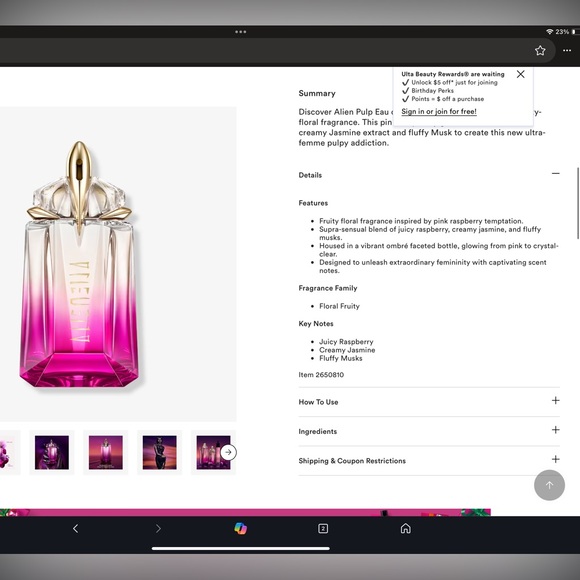
Task: Select thumbnail of model in black dress
Action: (159, 452)
